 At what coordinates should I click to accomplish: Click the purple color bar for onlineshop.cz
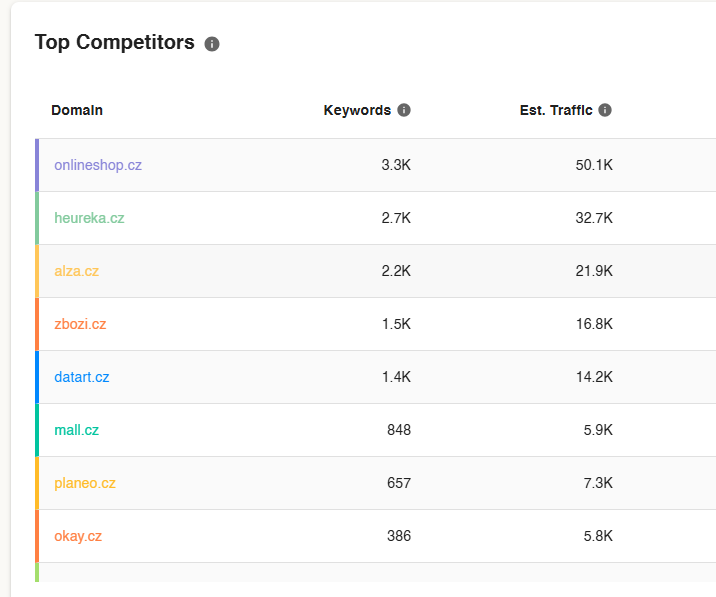37,165
